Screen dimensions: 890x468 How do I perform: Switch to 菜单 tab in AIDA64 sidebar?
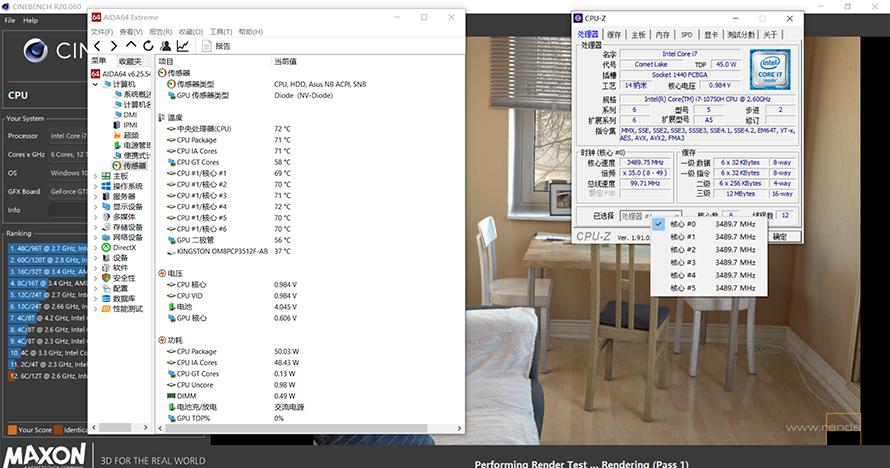click(99, 61)
